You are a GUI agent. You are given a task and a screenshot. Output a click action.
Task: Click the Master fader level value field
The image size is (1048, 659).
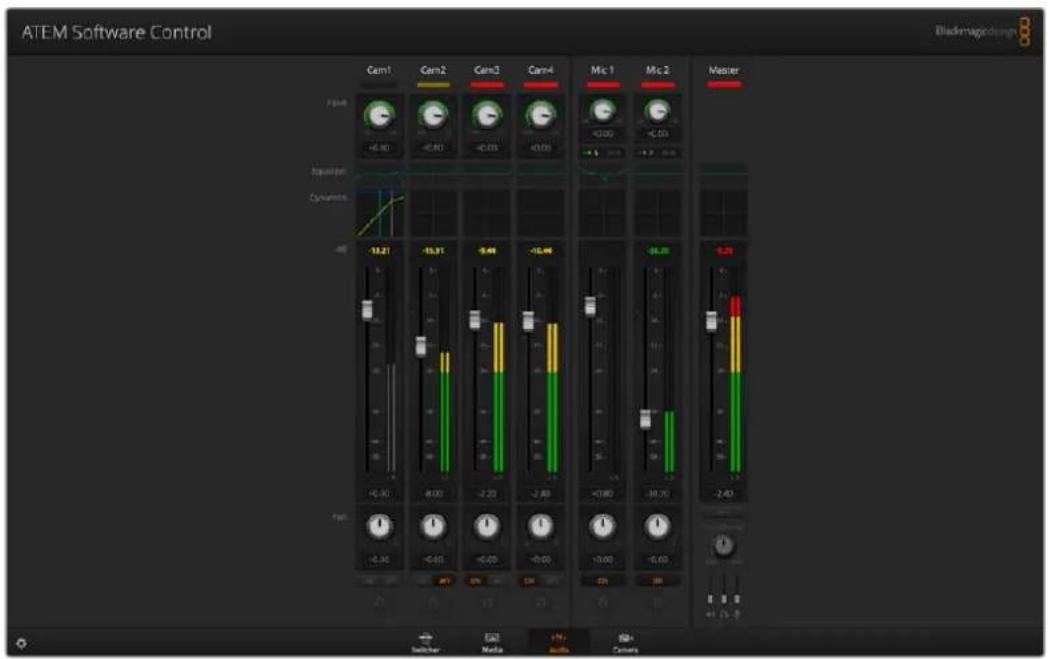tap(724, 493)
